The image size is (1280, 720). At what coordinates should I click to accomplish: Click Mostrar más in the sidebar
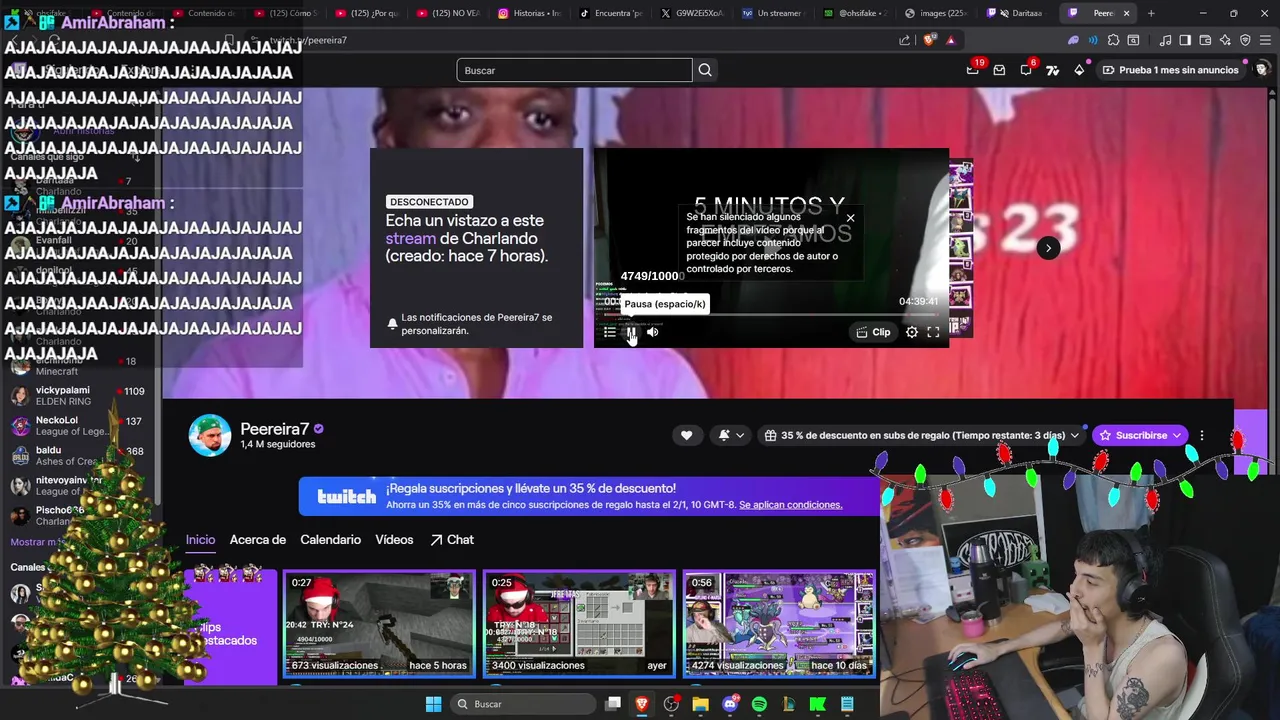[x=40, y=542]
